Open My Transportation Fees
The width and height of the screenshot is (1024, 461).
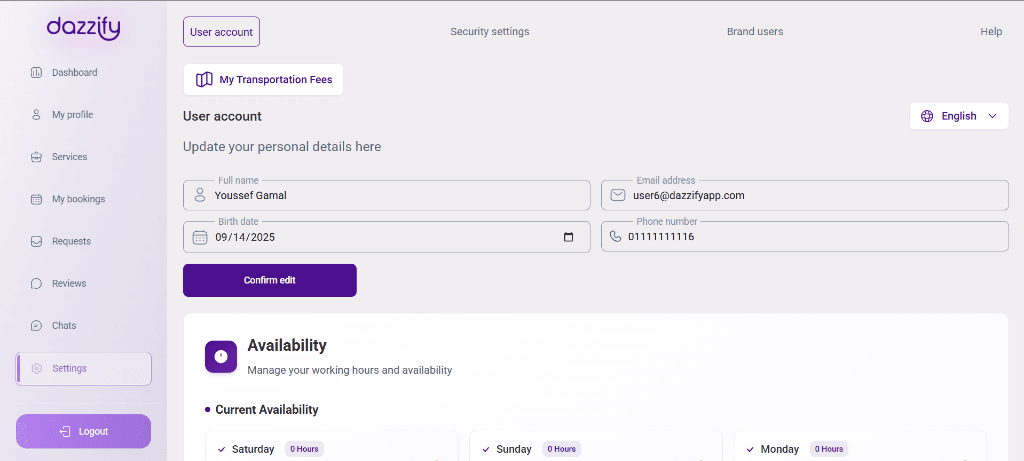coord(263,80)
